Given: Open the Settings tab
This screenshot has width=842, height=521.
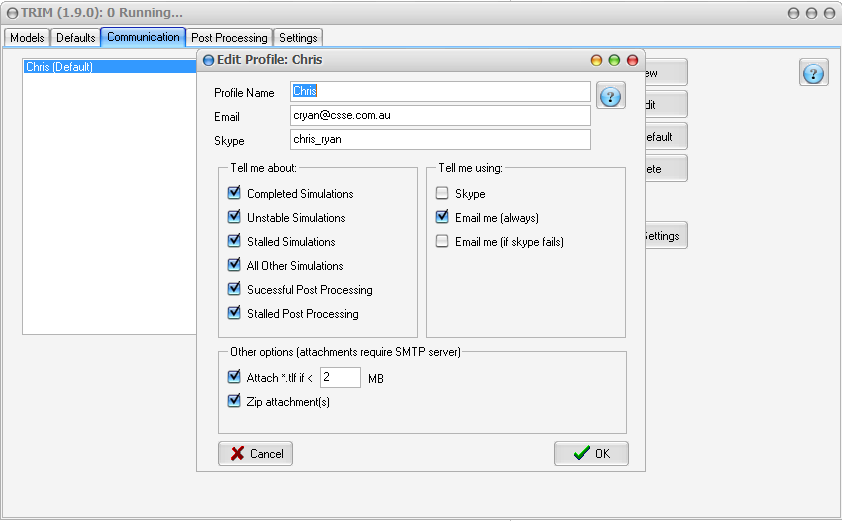Looking at the screenshot, I should coord(298,37).
